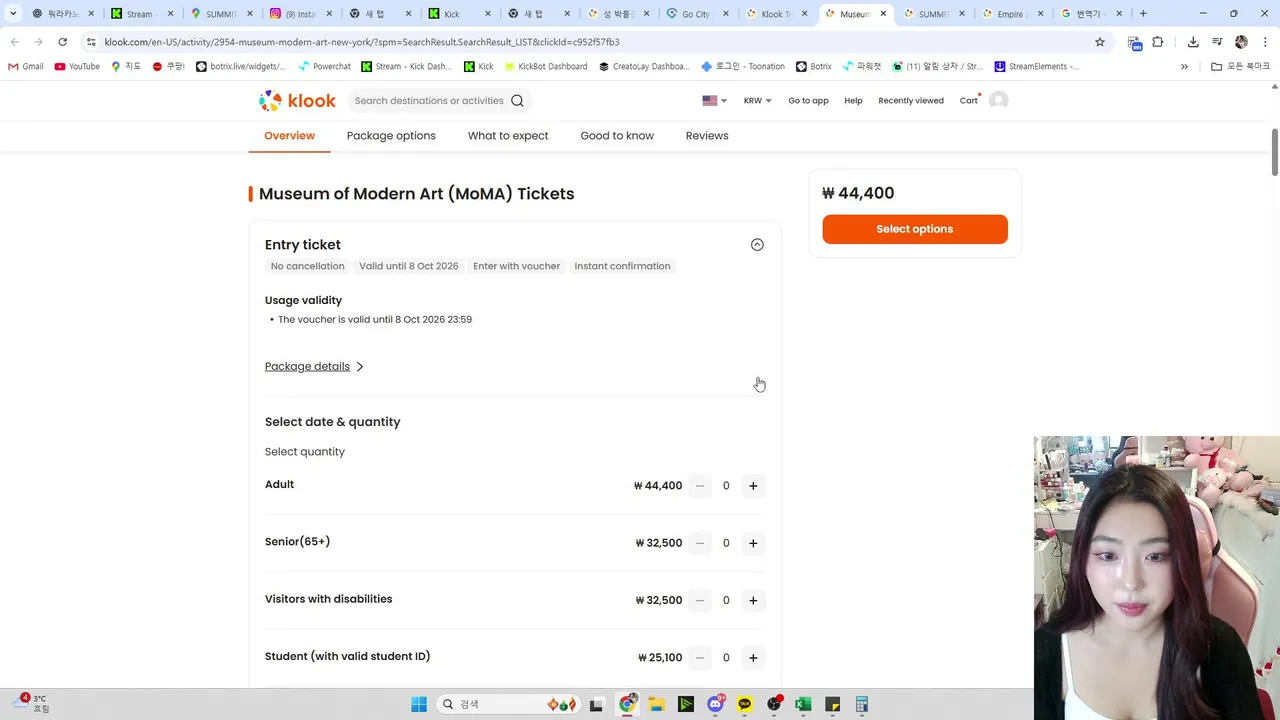Go to the Package options tab
The height and width of the screenshot is (720, 1280).
(x=391, y=135)
